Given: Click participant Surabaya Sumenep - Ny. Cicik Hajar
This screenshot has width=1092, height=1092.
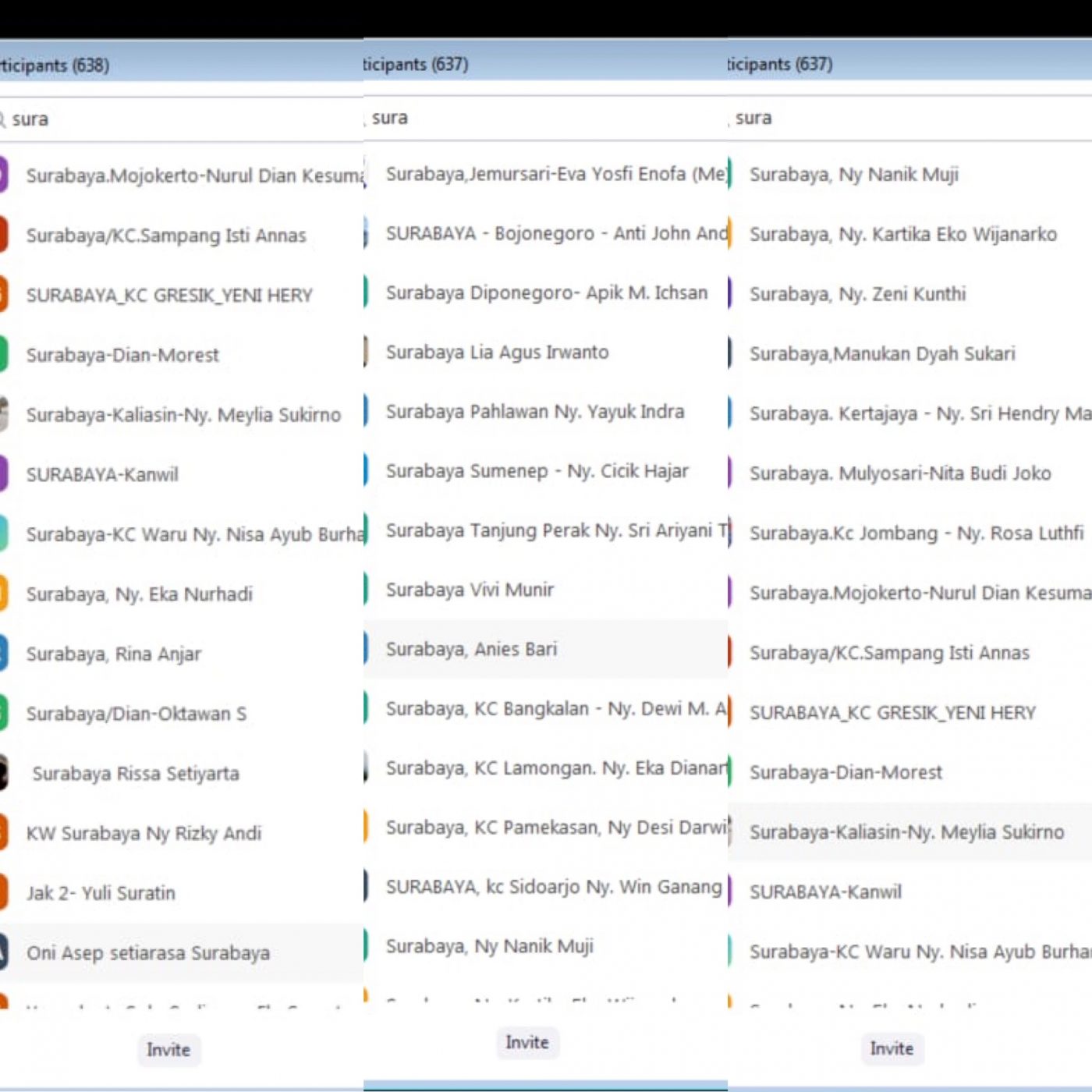Looking at the screenshot, I should click(537, 471).
